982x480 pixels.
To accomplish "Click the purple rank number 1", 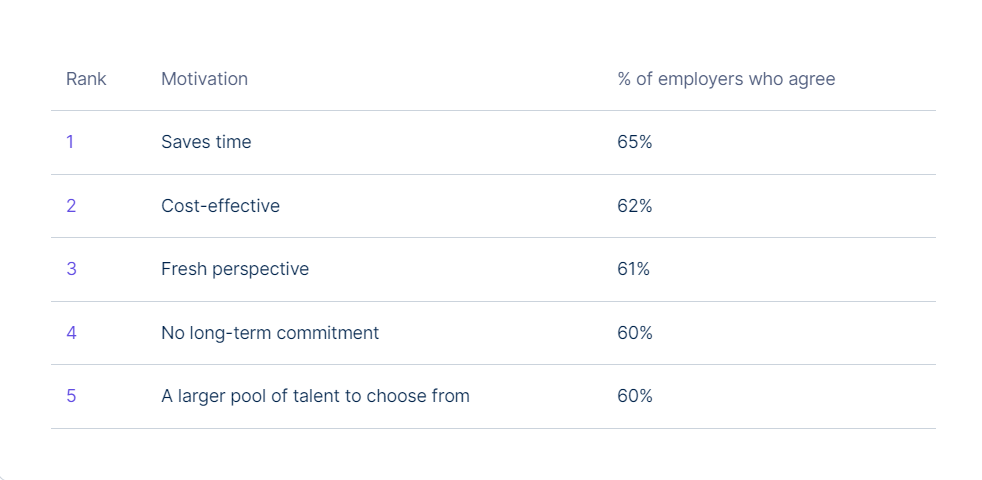I will click(70, 142).
